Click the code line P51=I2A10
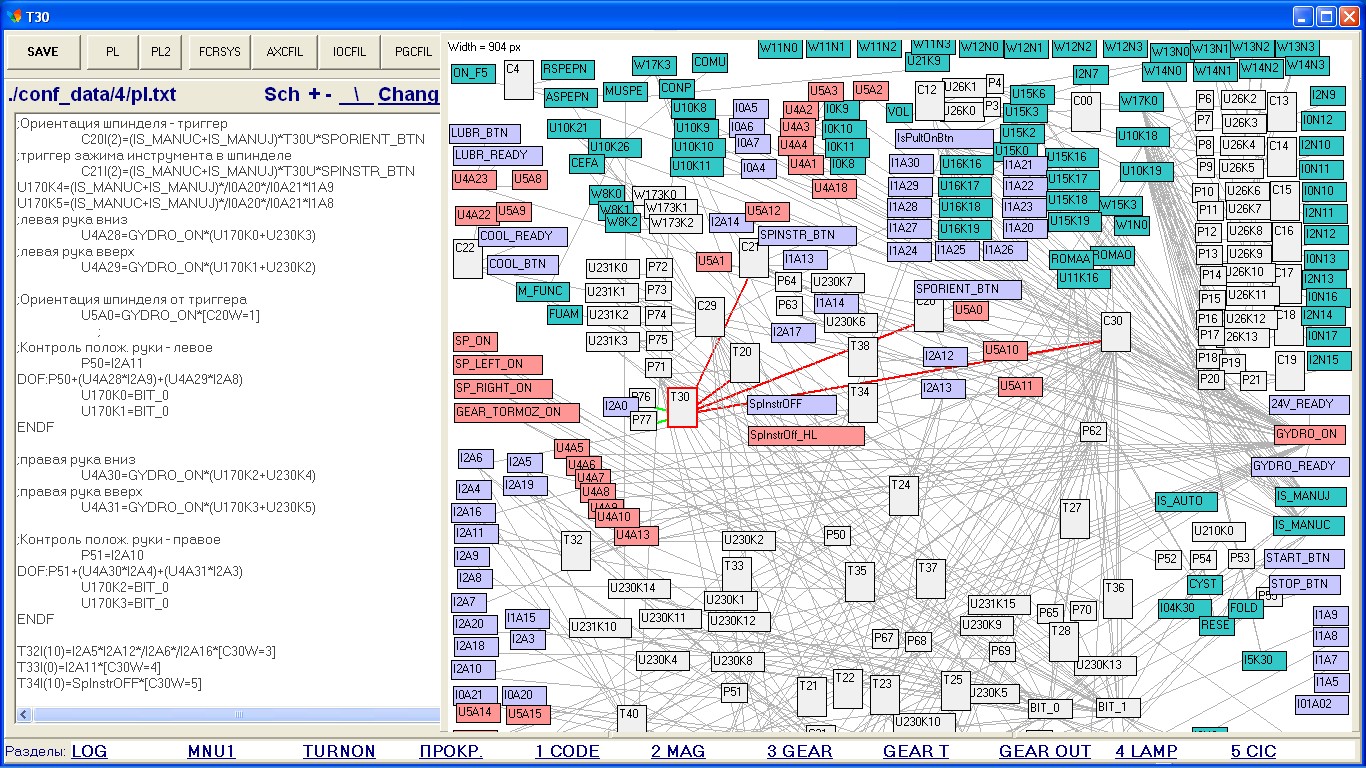 [117, 556]
